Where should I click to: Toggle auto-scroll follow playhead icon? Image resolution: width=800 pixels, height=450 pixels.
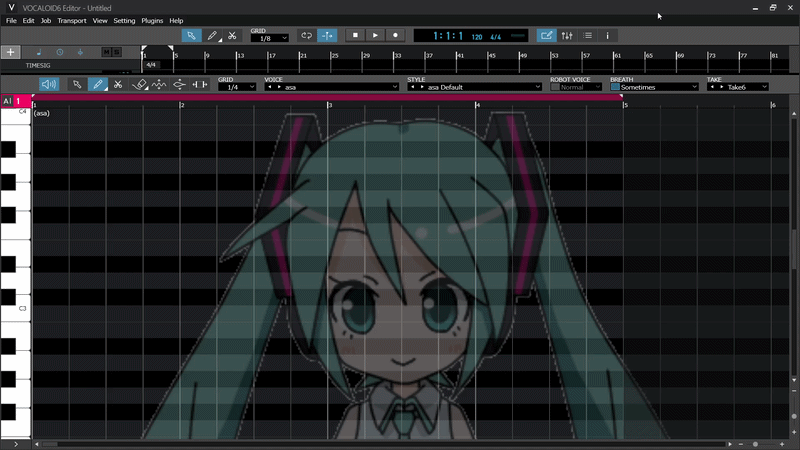[x=327, y=35]
